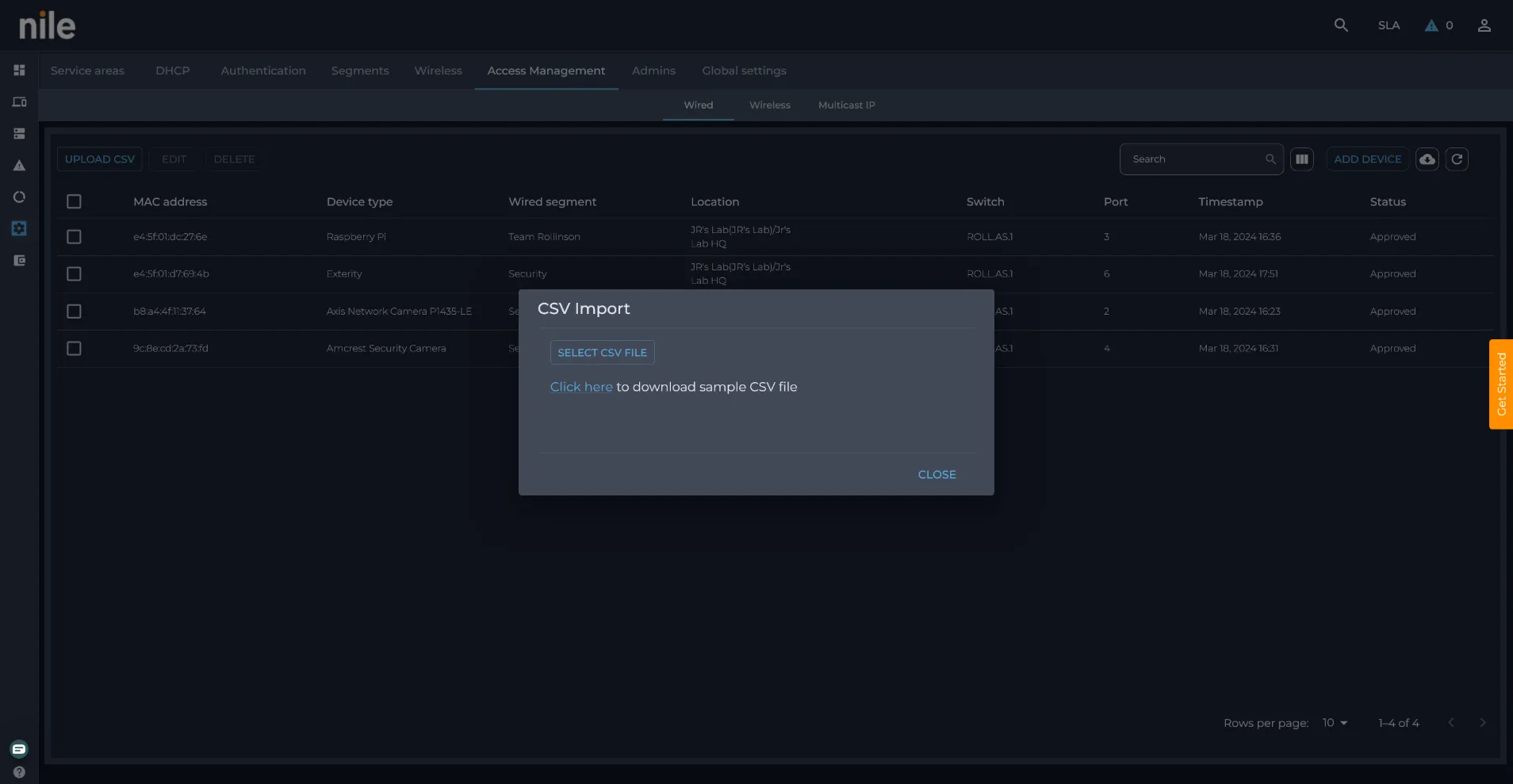The height and width of the screenshot is (784, 1513).
Task: Open the Global settings tab
Action: pos(744,71)
